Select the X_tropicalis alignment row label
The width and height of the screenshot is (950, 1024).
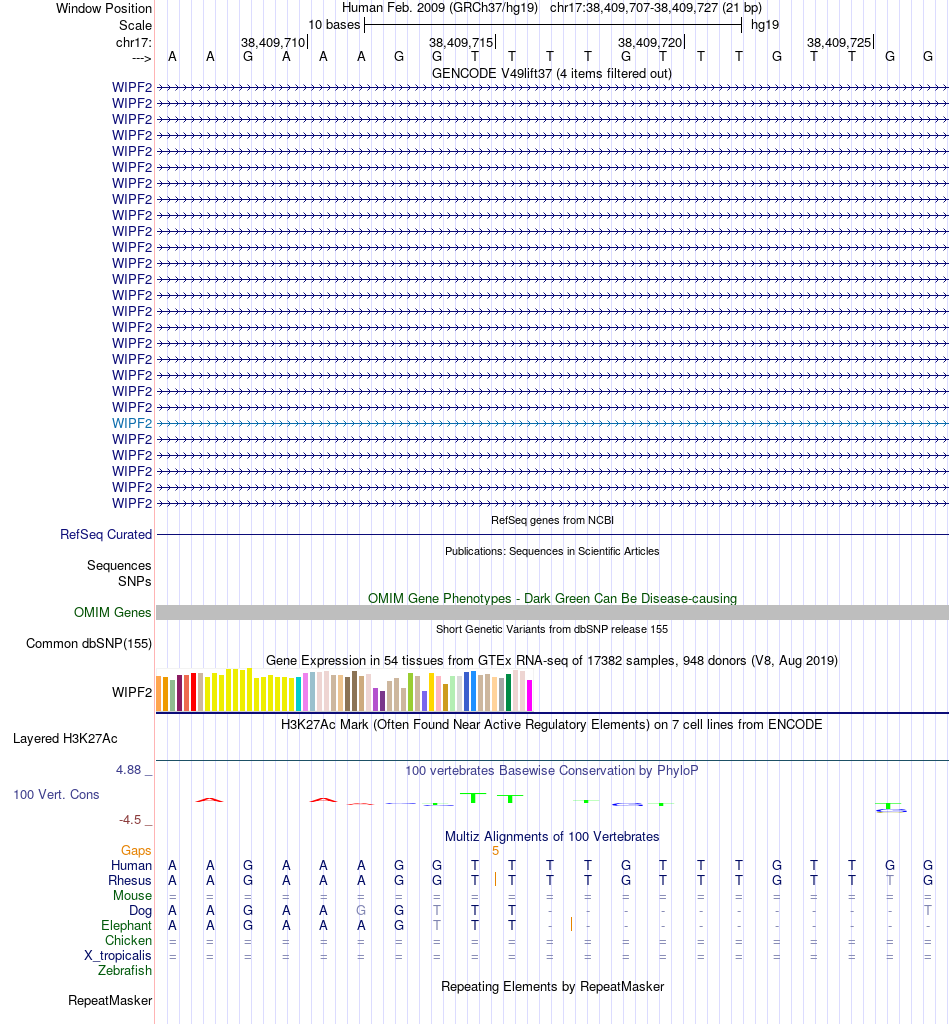[118, 955]
